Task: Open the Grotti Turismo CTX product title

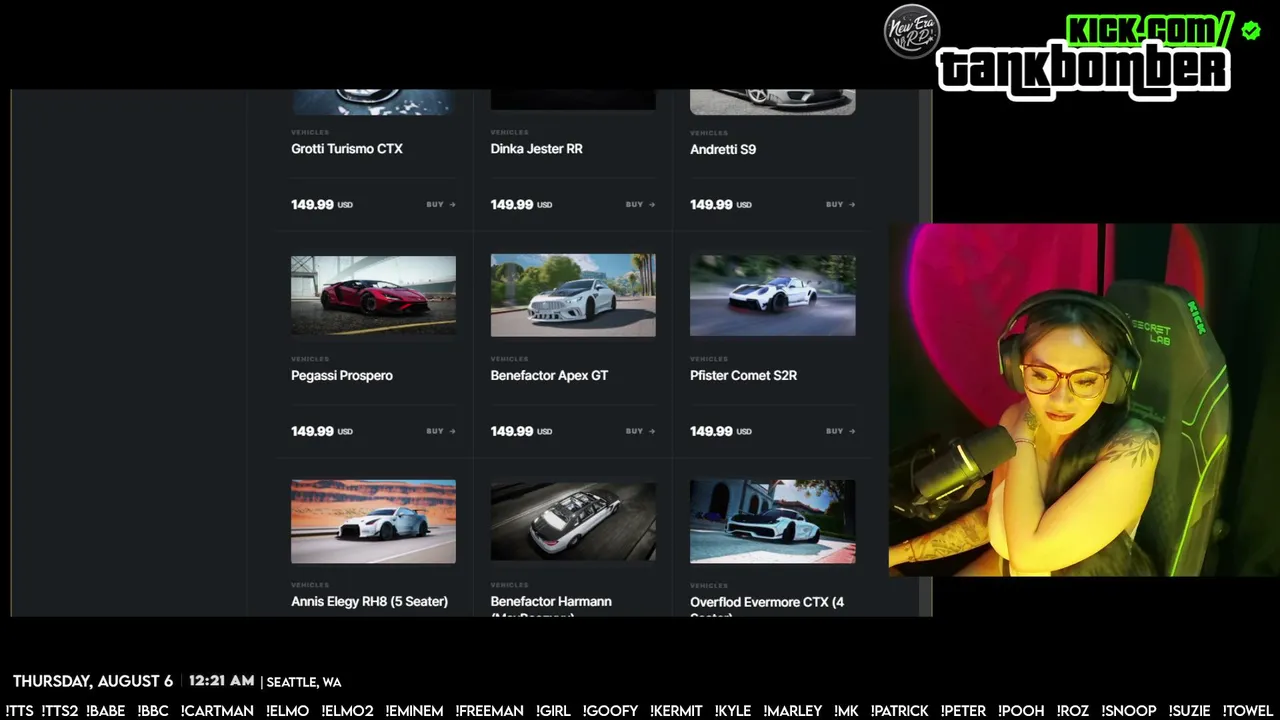Action: [347, 149]
